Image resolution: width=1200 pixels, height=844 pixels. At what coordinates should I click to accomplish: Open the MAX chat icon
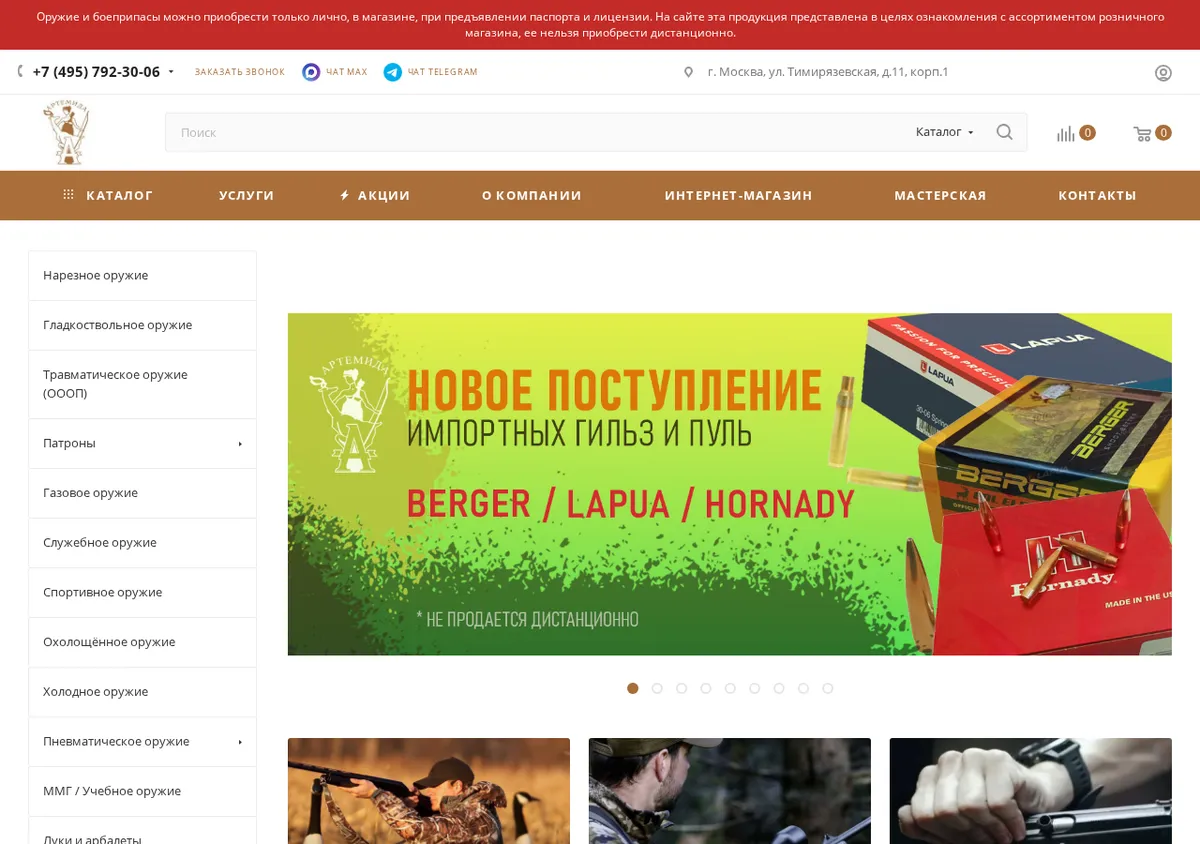pos(311,72)
